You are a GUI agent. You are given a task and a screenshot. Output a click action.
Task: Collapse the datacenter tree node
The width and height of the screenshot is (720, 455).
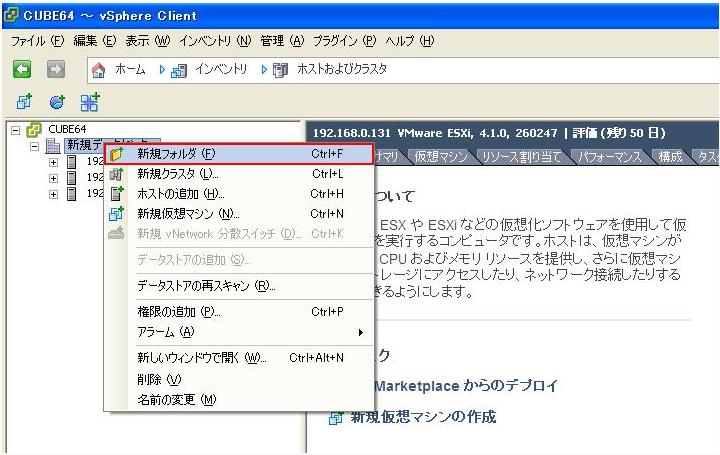(34, 147)
